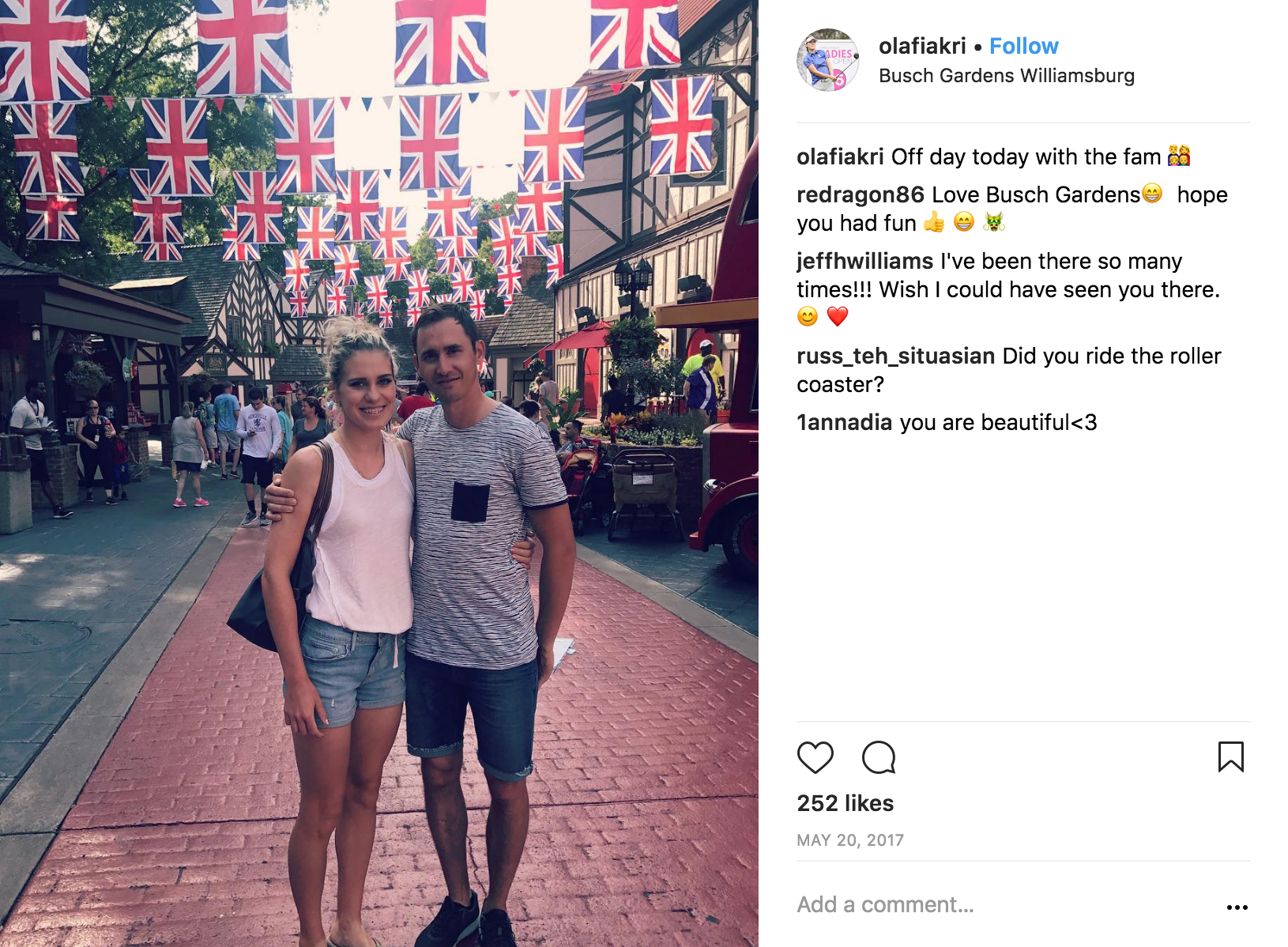1288x947 pixels.
Task: Visit russ_teh_situasian's profile
Action: tap(895, 356)
